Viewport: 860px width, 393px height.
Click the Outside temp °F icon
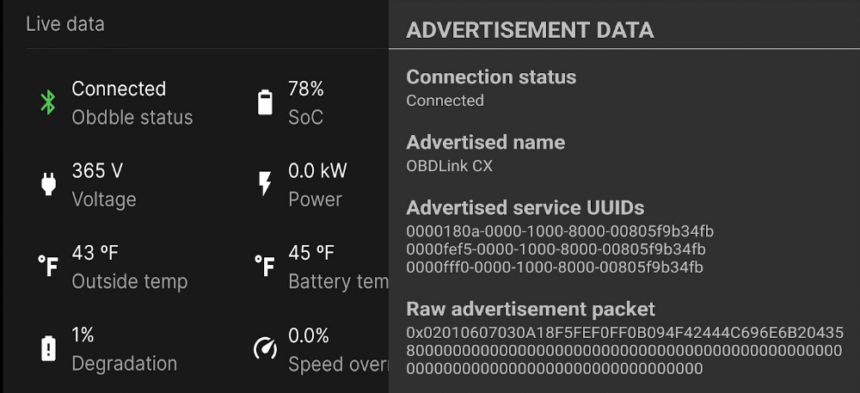tap(48, 266)
